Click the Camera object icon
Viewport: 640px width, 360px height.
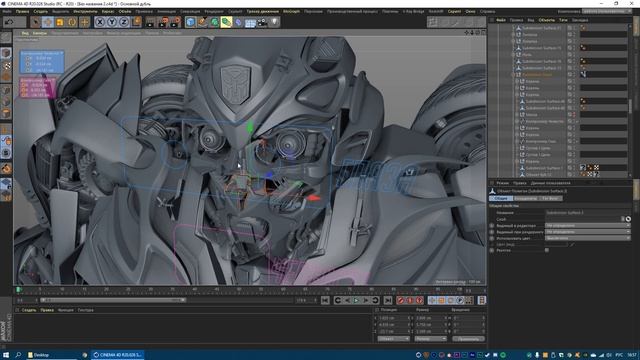coord(262,22)
